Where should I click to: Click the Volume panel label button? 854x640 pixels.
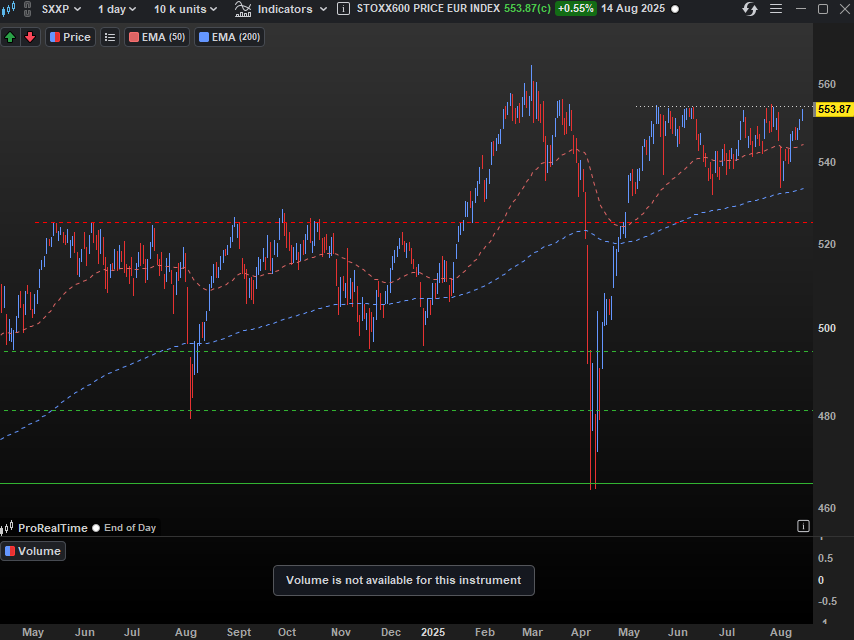(33, 551)
